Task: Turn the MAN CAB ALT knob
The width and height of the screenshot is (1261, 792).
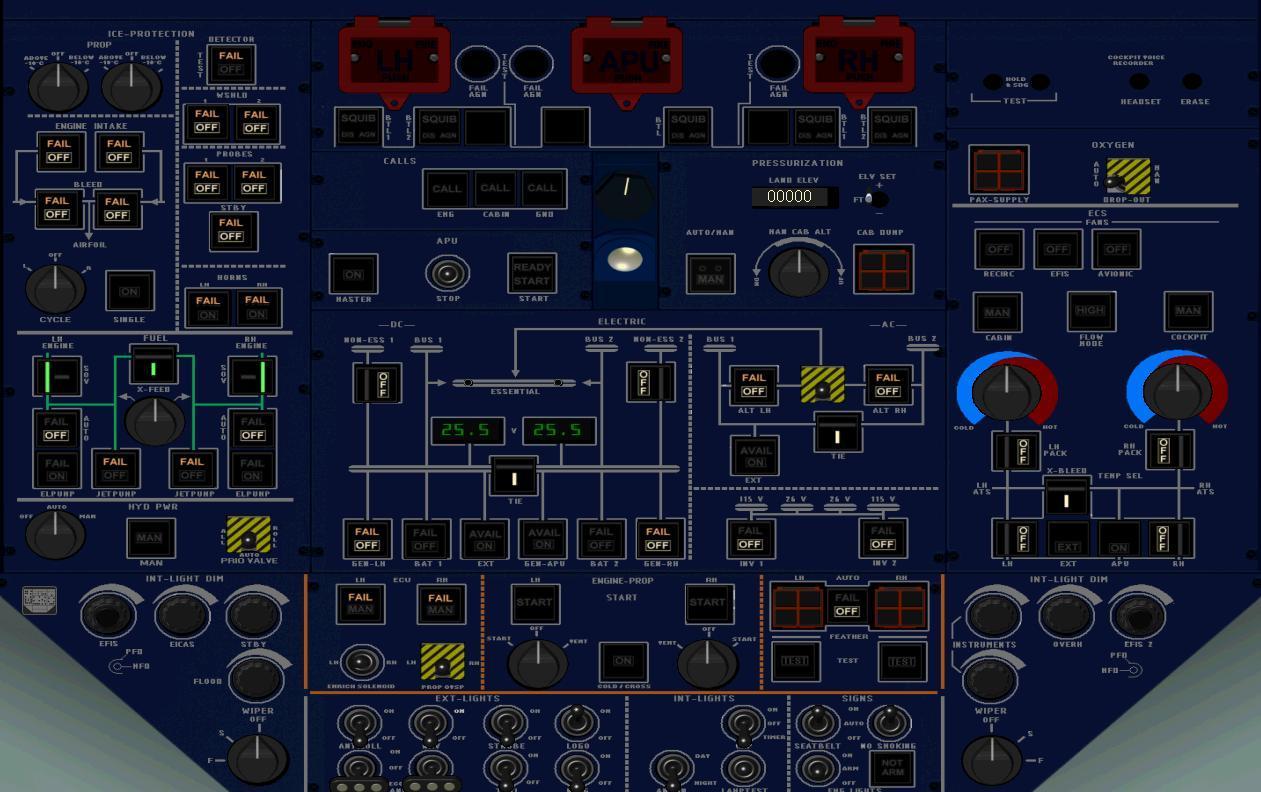Action: (x=798, y=270)
